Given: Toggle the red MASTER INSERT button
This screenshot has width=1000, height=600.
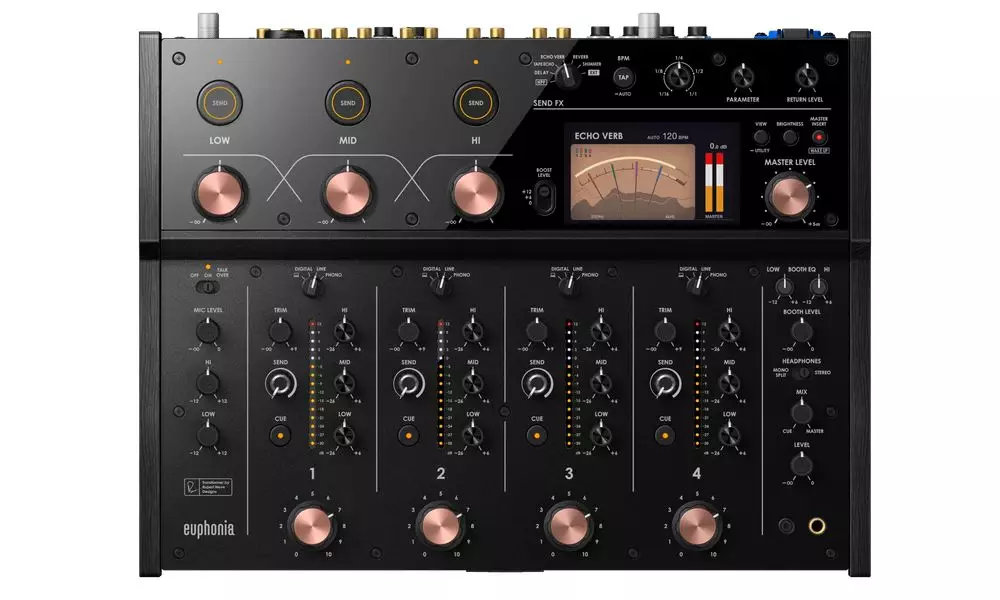Looking at the screenshot, I should coord(819,137).
